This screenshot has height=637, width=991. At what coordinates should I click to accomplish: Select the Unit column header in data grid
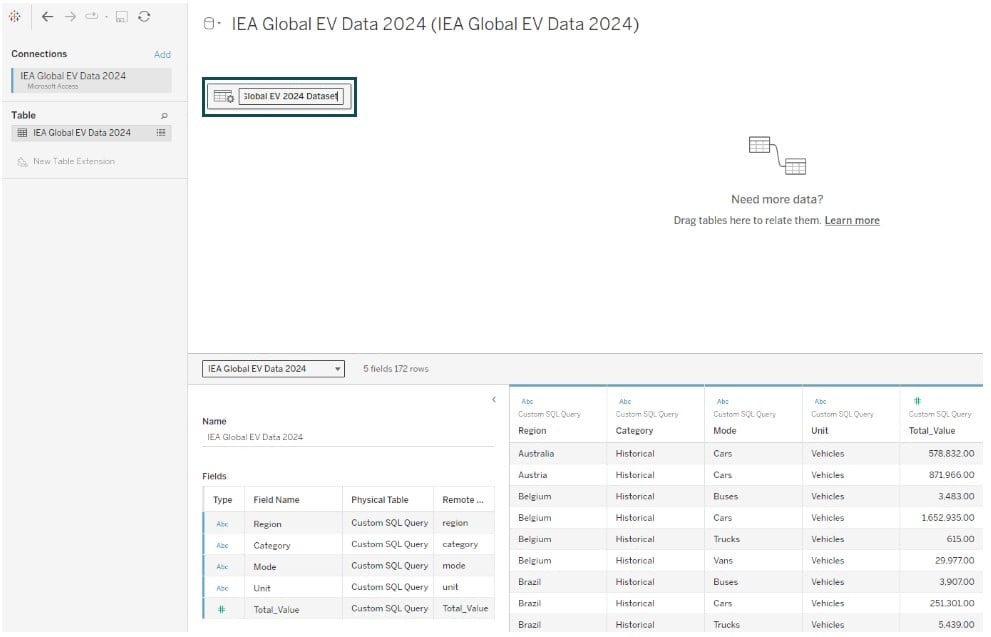tap(820, 431)
